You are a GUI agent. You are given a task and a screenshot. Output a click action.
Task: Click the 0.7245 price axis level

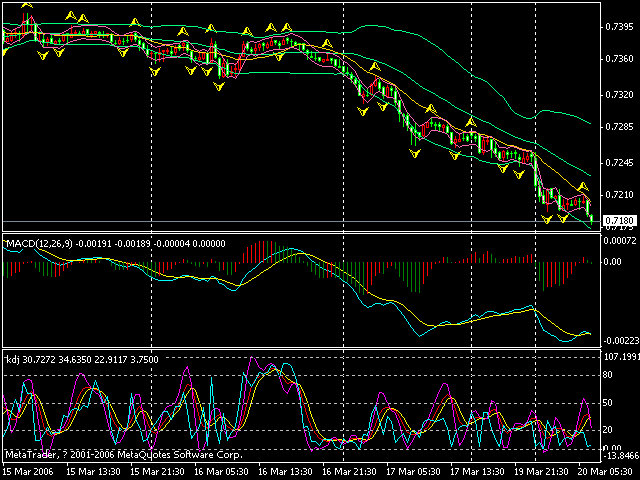619,162
